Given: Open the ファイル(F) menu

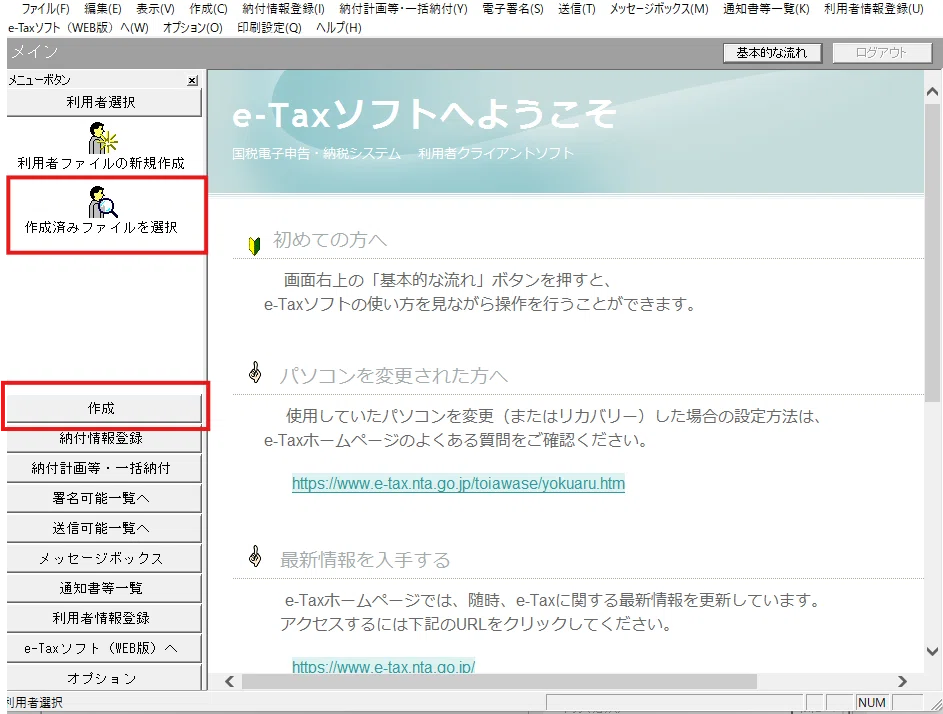Looking at the screenshot, I should point(45,9).
